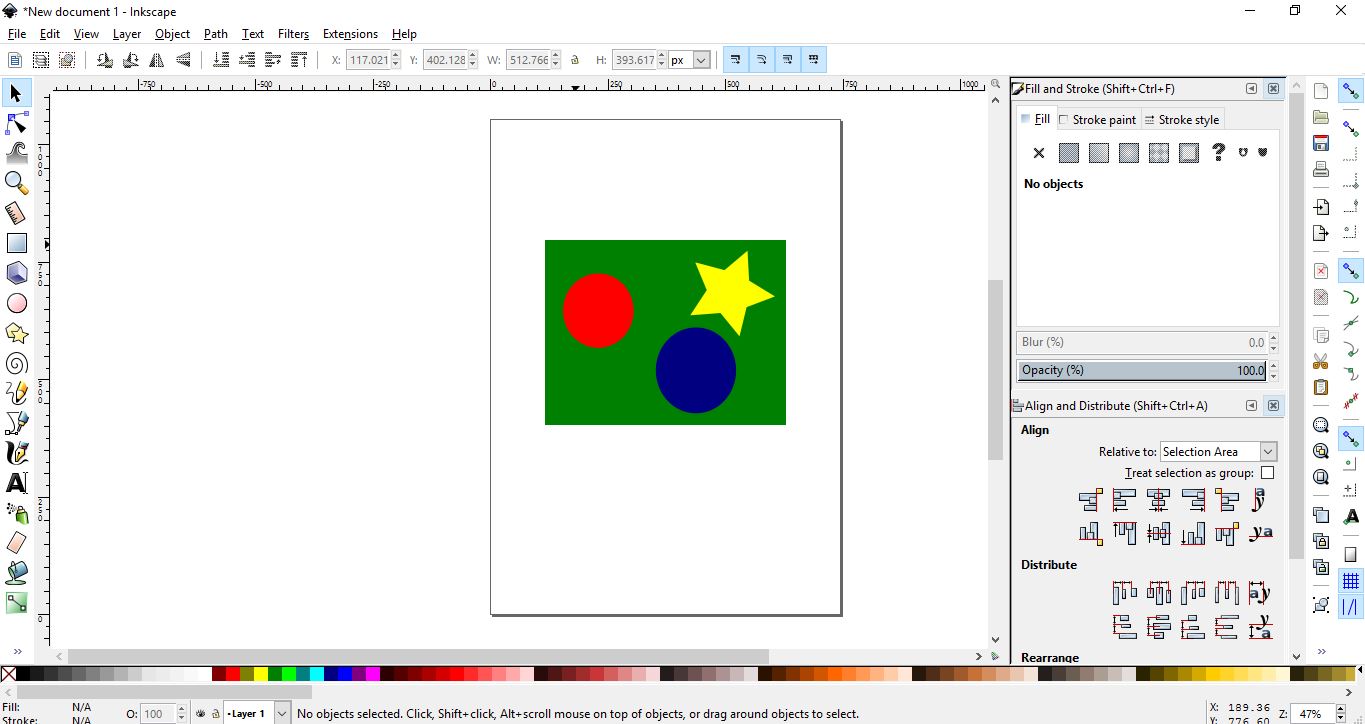Image resolution: width=1365 pixels, height=724 pixels.
Task: Select the arrow Selector tool
Action: tap(17, 94)
